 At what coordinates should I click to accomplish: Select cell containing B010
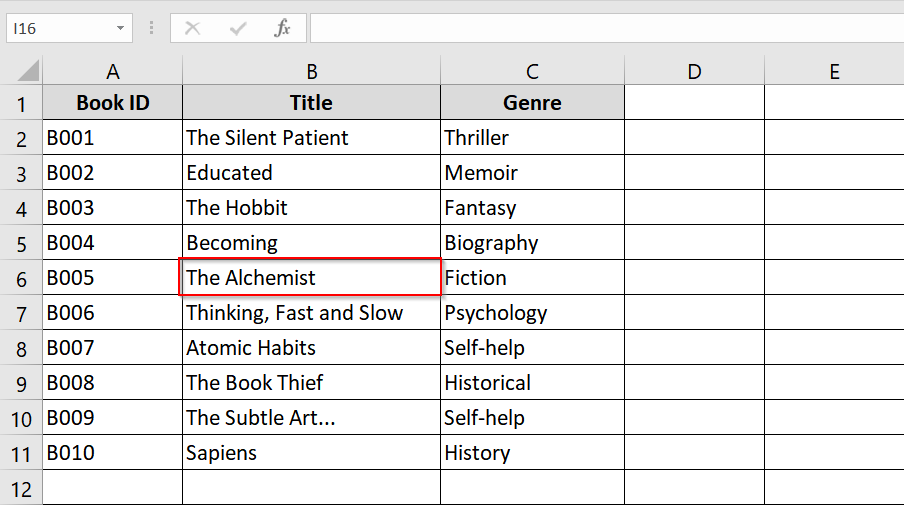[112, 453]
